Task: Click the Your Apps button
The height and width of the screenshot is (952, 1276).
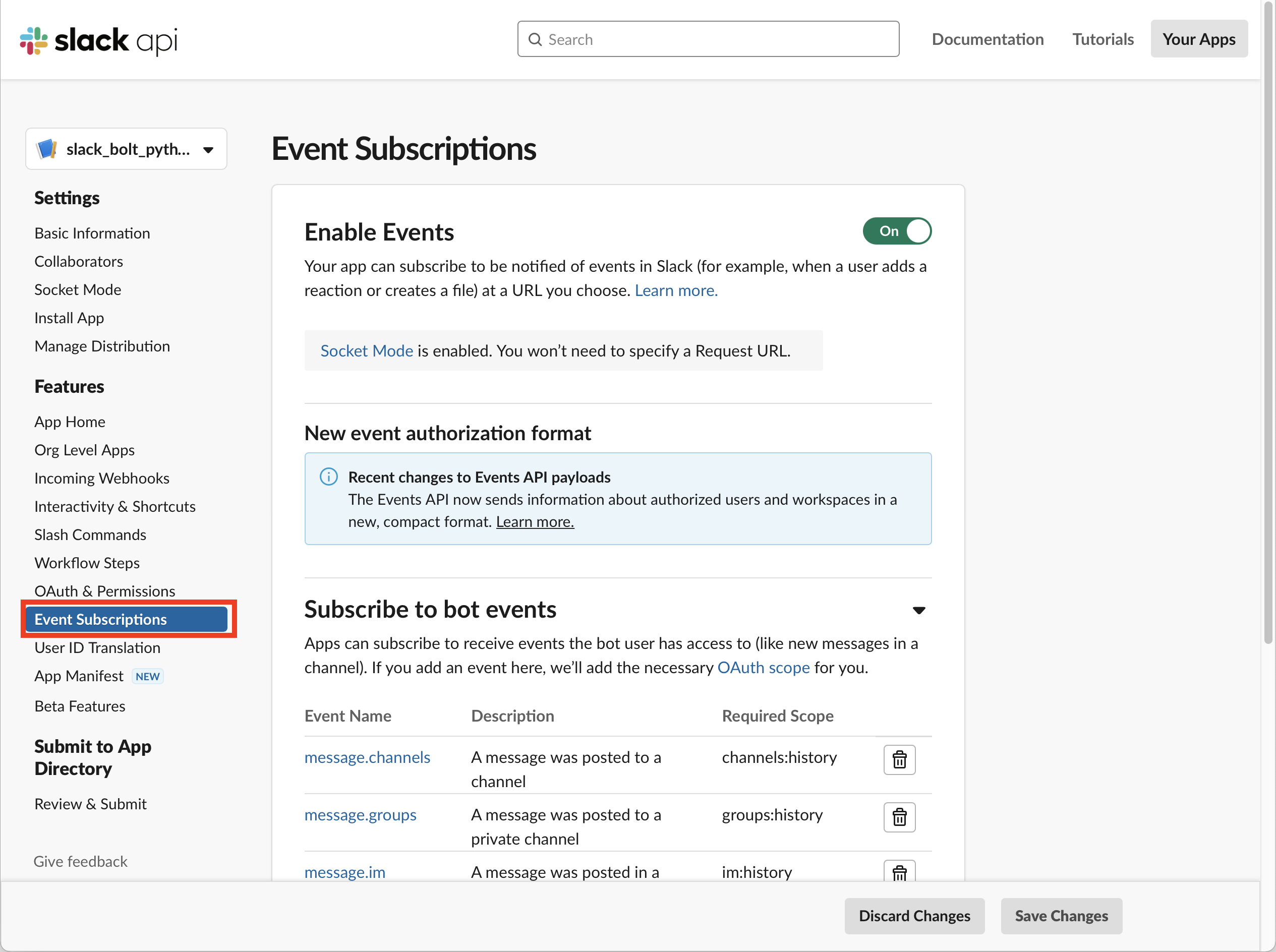Action: 1199,39
